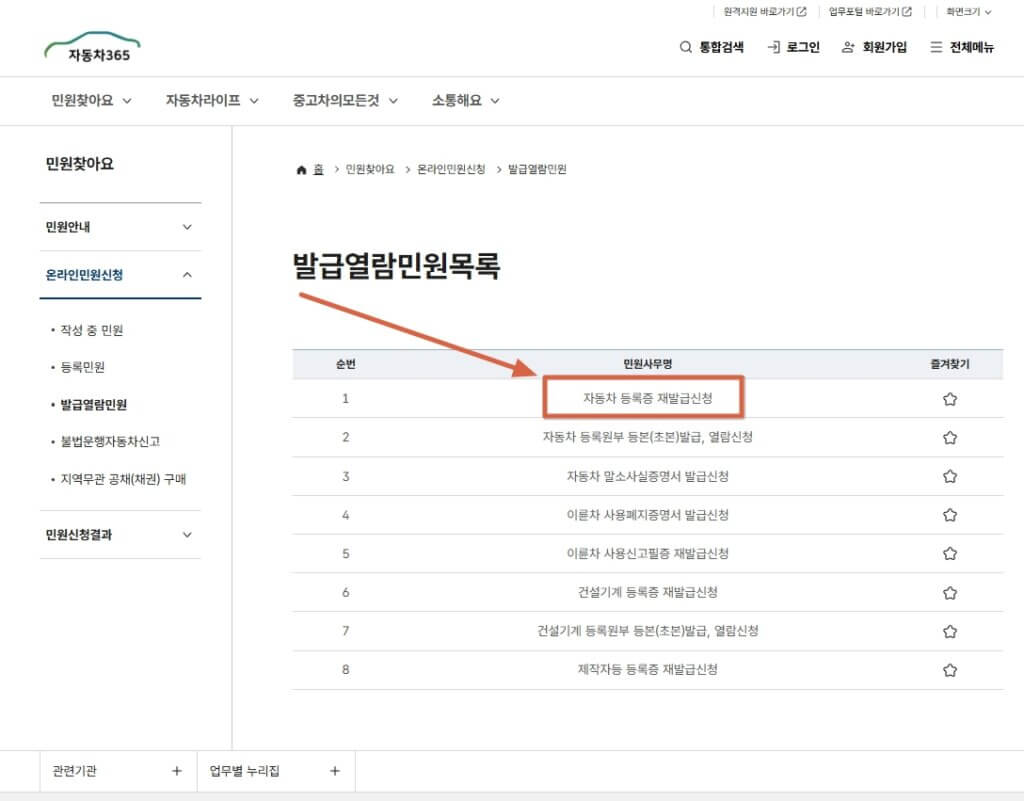The image size is (1024, 801).
Task: Open the external link icon beside 업무포털 바로가기
Action: [x=904, y=12]
